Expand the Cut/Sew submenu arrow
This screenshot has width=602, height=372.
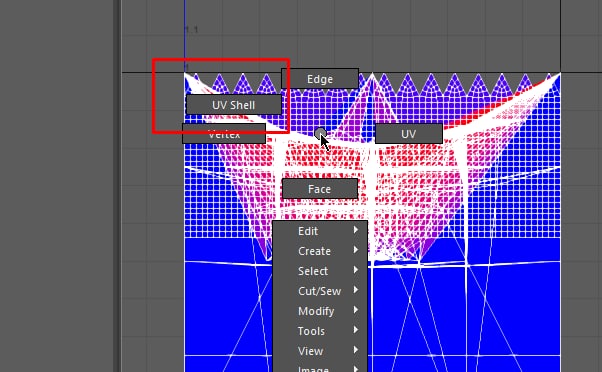356,290
